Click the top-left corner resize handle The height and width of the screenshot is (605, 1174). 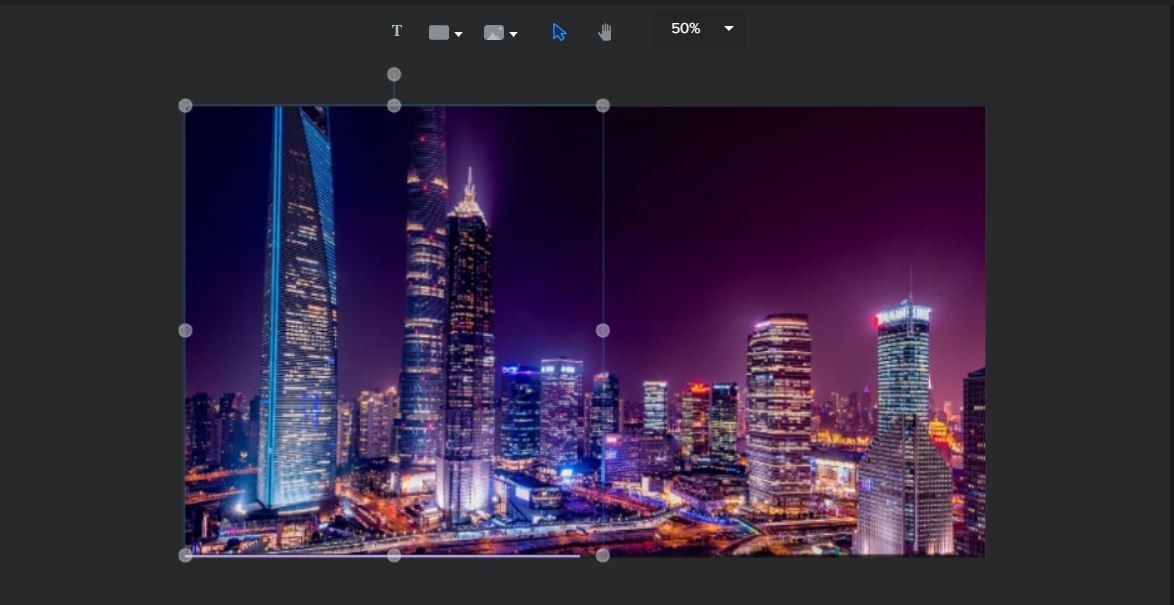186,106
